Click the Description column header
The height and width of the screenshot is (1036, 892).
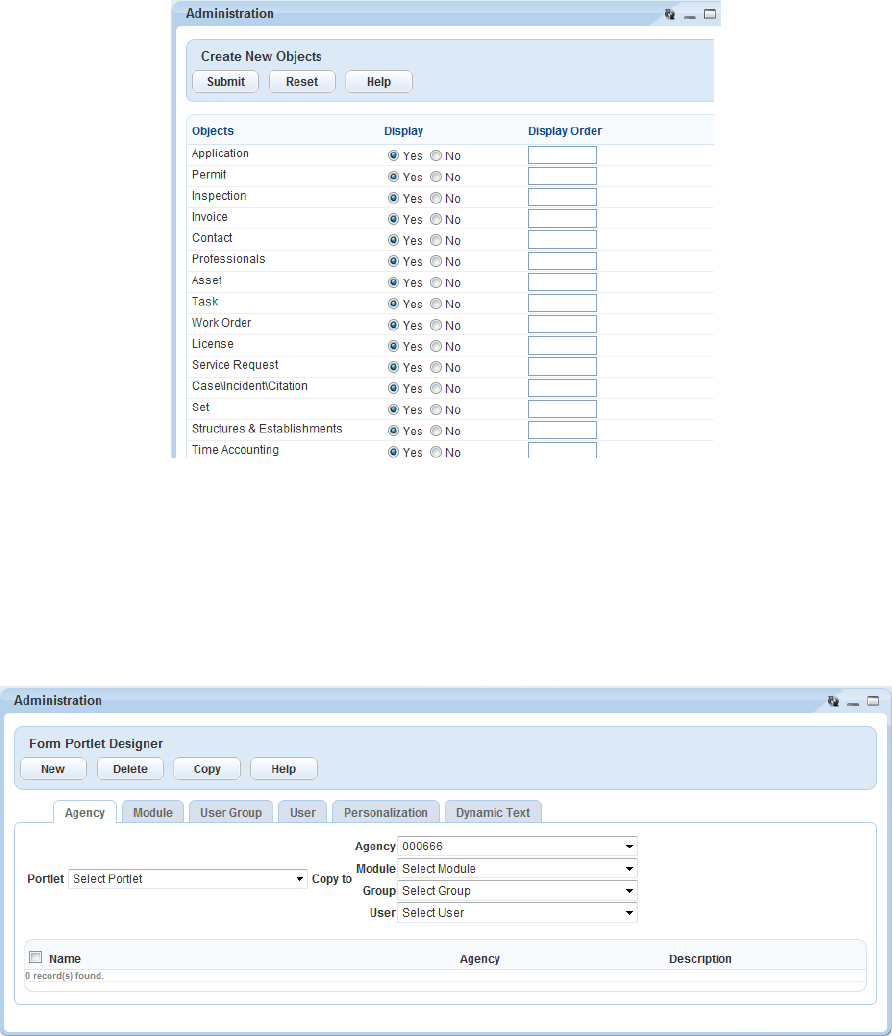click(700, 959)
